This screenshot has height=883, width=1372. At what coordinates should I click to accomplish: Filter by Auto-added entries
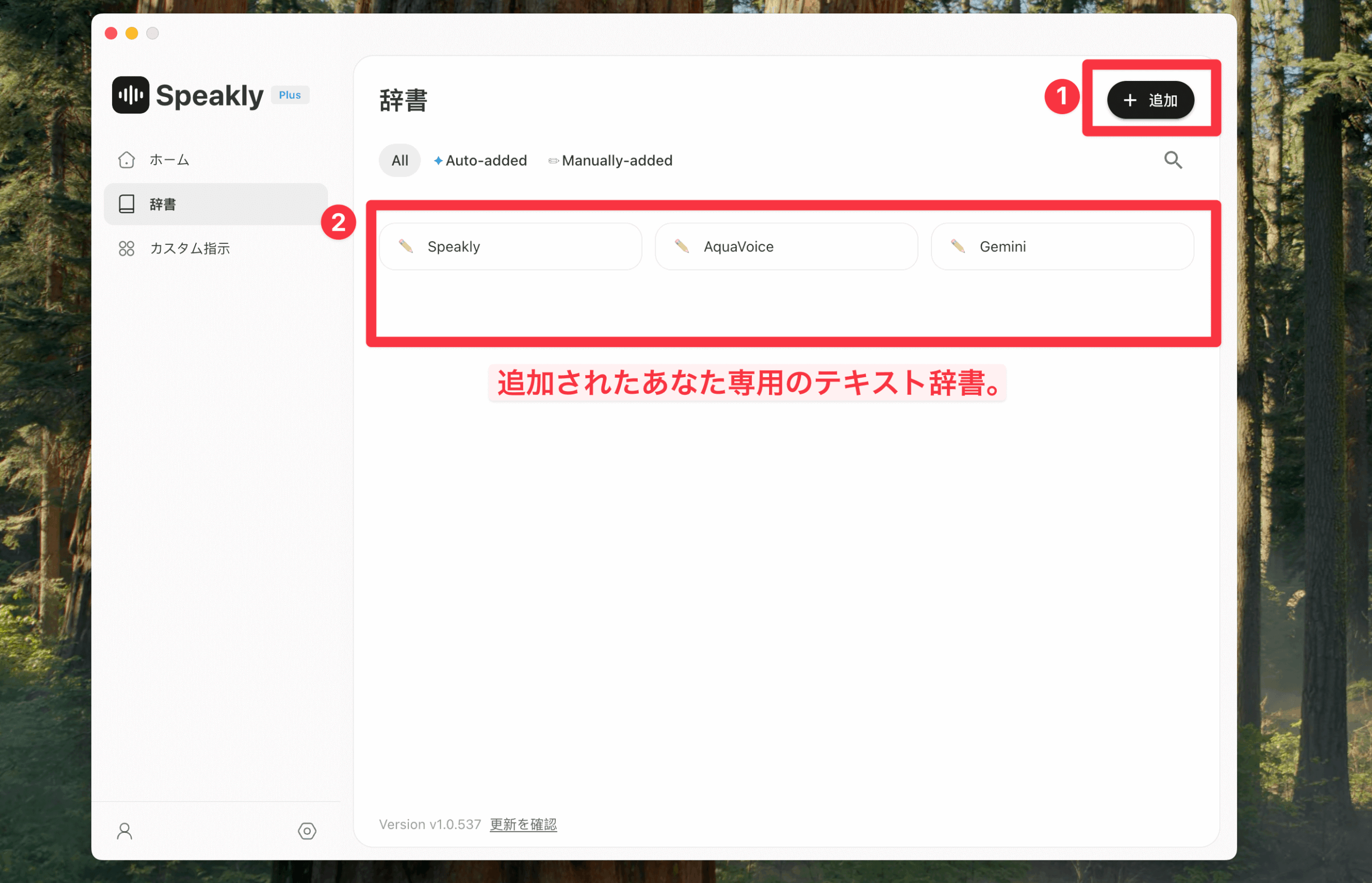480,161
